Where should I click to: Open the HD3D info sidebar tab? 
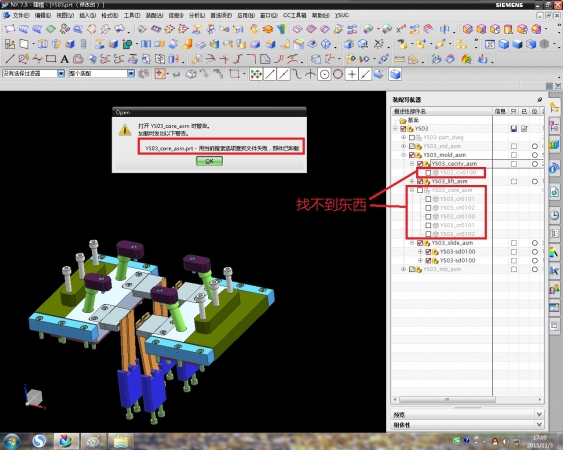(x=554, y=167)
